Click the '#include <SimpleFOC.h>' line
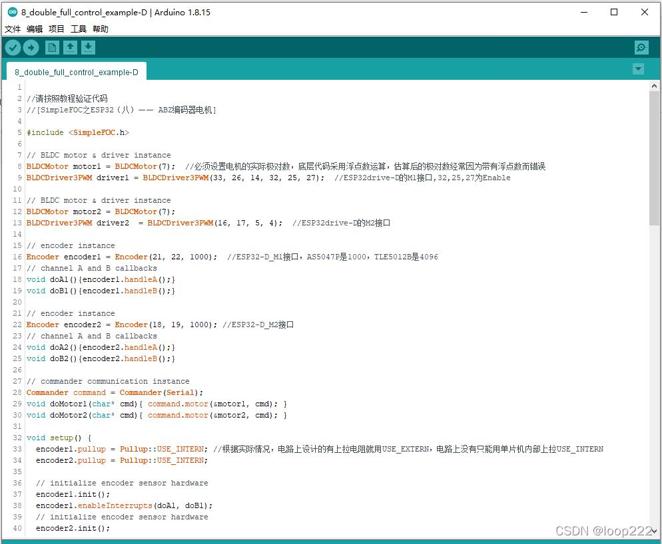The width and height of the screenshot is (662, 544). tap(78, 133)
